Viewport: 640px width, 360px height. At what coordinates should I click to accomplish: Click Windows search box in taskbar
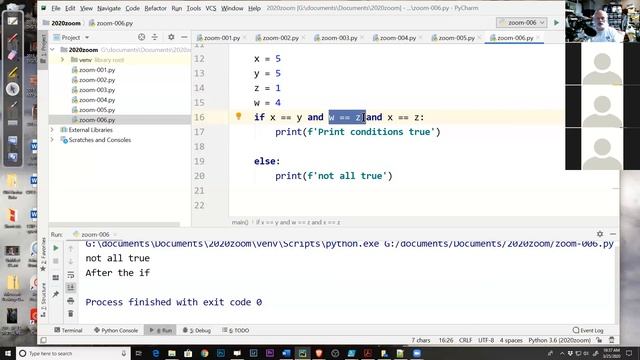coord(73,353)
